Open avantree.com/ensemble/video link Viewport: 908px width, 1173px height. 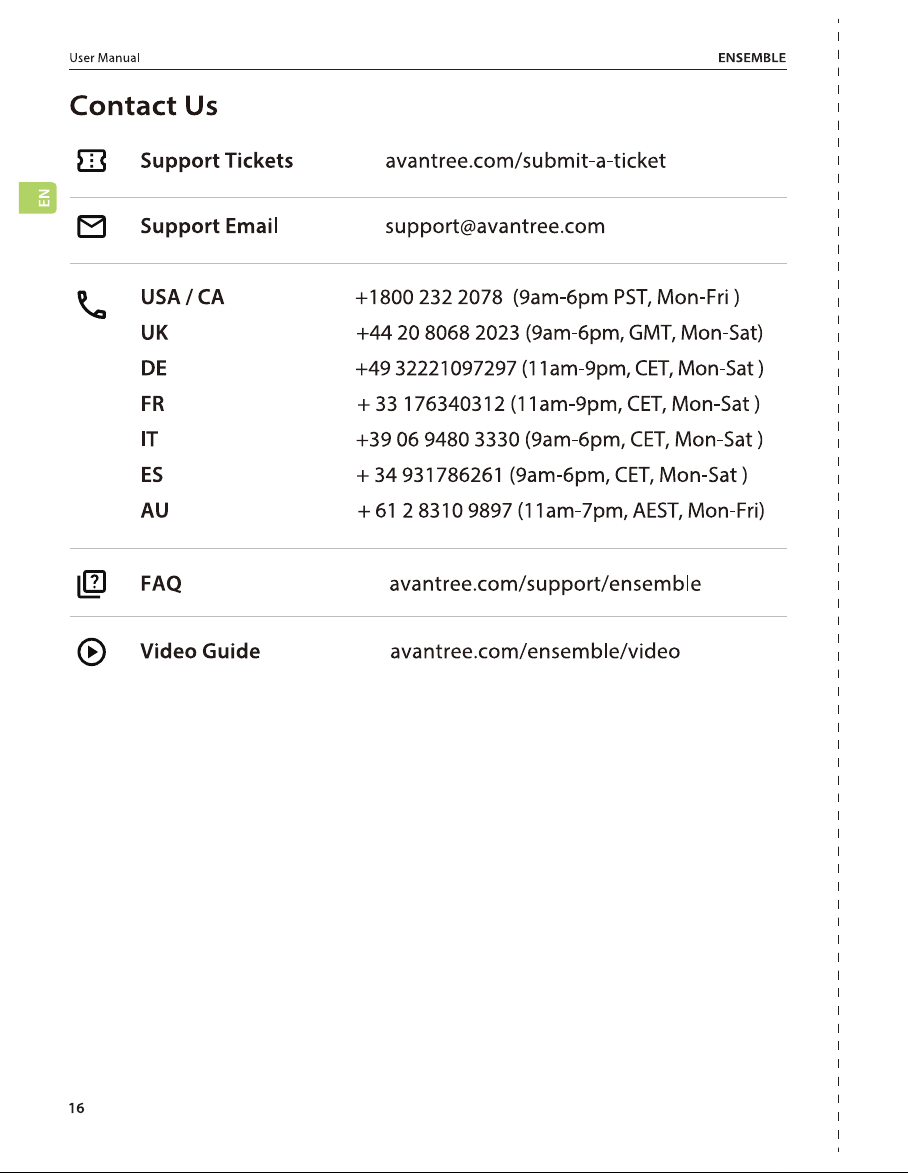click(535, 652)
